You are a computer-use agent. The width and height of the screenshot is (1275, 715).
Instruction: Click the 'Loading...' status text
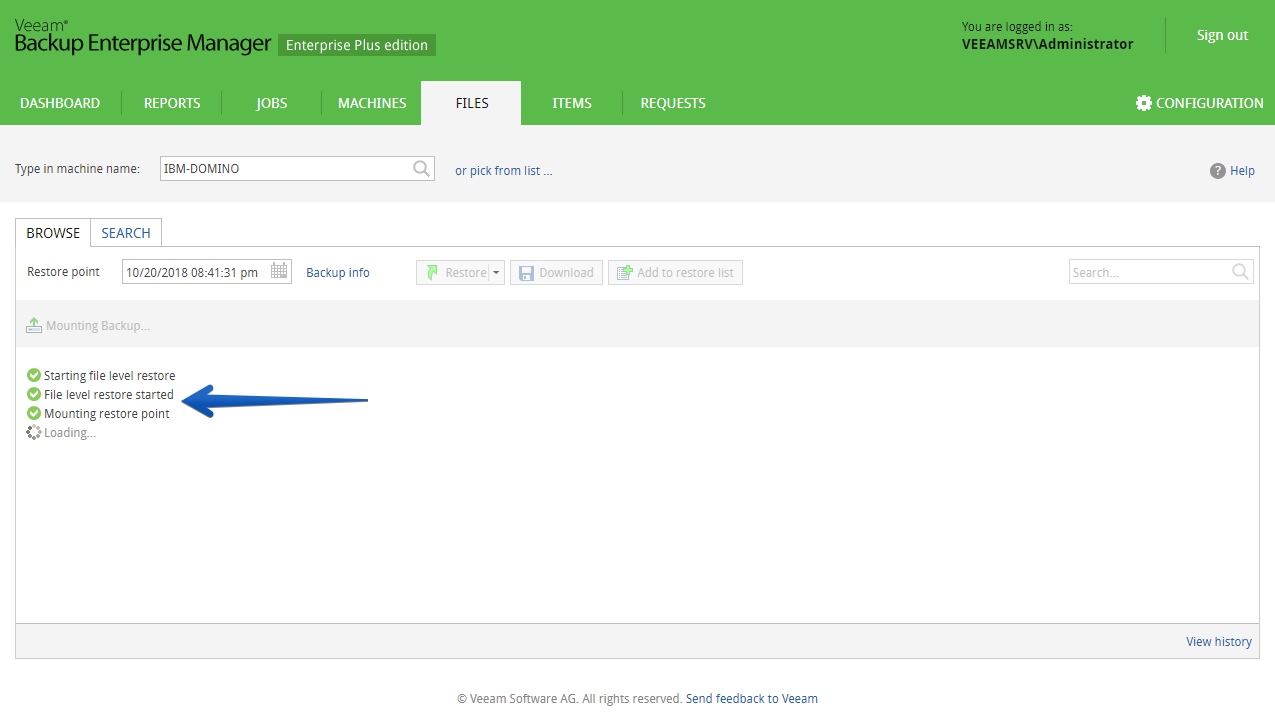click(x=70, y=433)
